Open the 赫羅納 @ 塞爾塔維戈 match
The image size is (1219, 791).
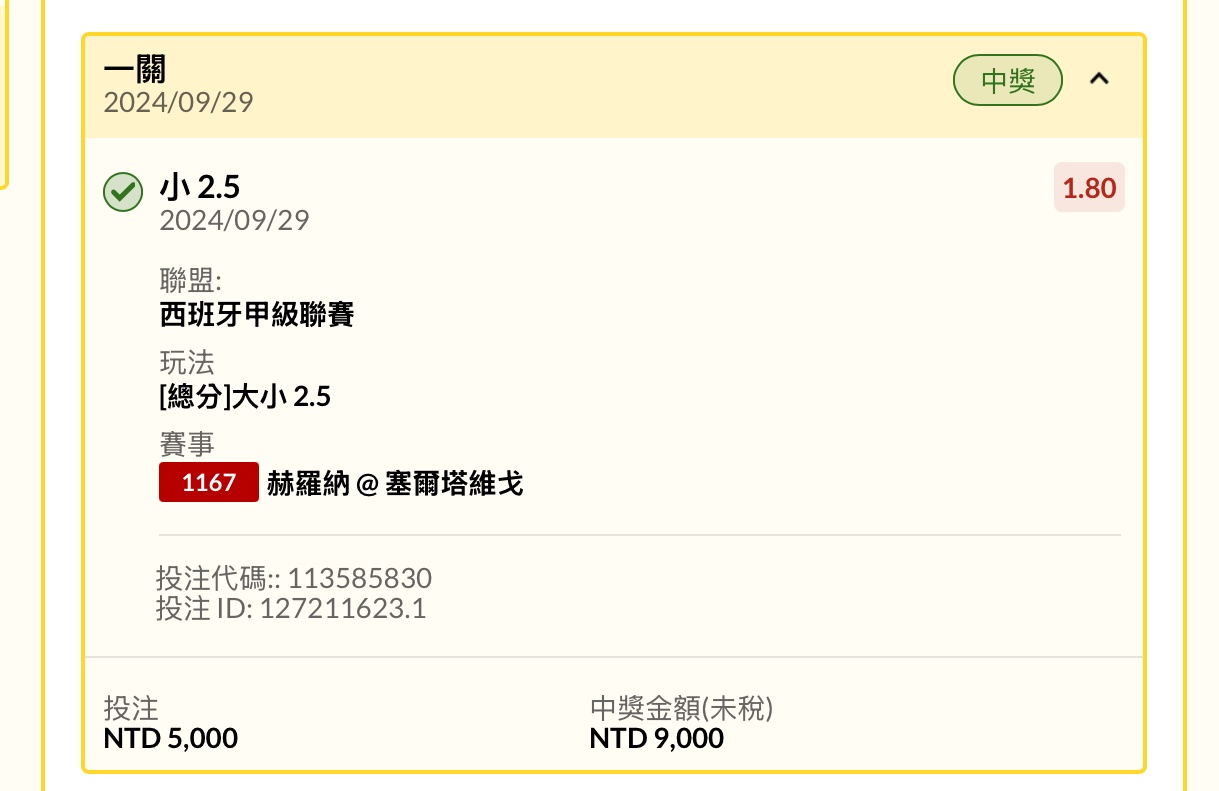[x=395, y=485]
